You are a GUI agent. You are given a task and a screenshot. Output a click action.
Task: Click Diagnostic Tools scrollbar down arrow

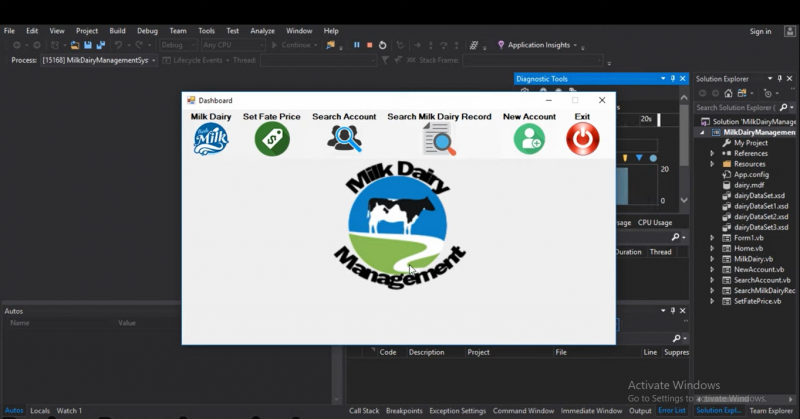coord(684,200)
